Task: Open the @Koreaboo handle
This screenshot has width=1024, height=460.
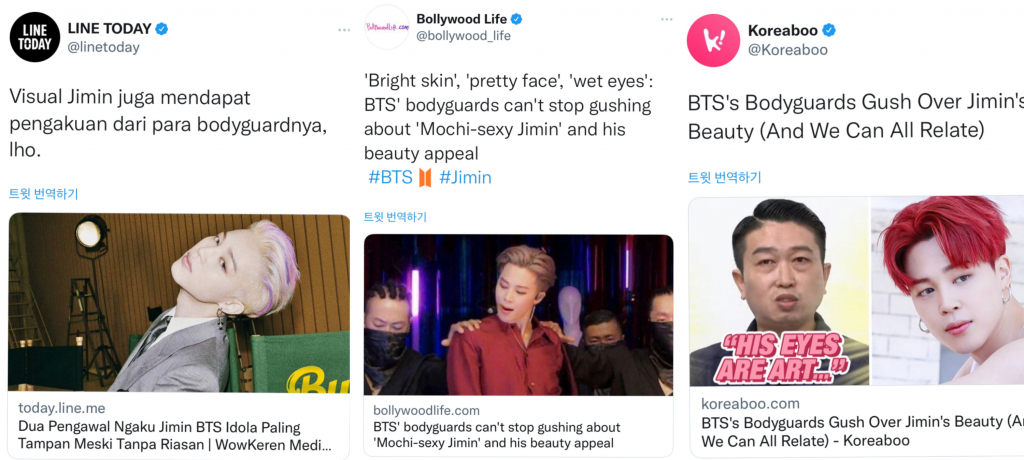Action: (788, 50)
